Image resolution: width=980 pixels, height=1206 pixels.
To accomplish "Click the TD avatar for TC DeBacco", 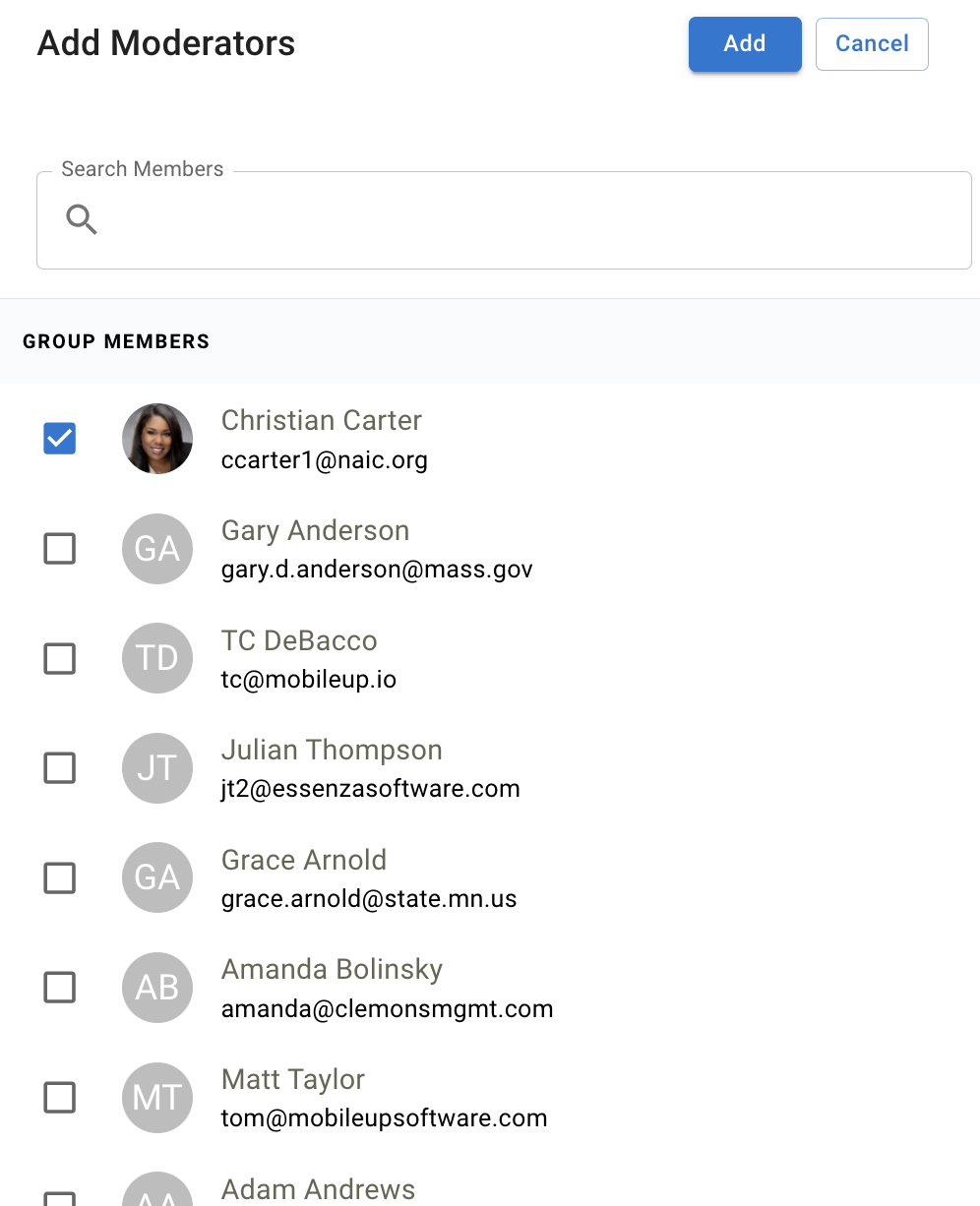I will [157, 658].
